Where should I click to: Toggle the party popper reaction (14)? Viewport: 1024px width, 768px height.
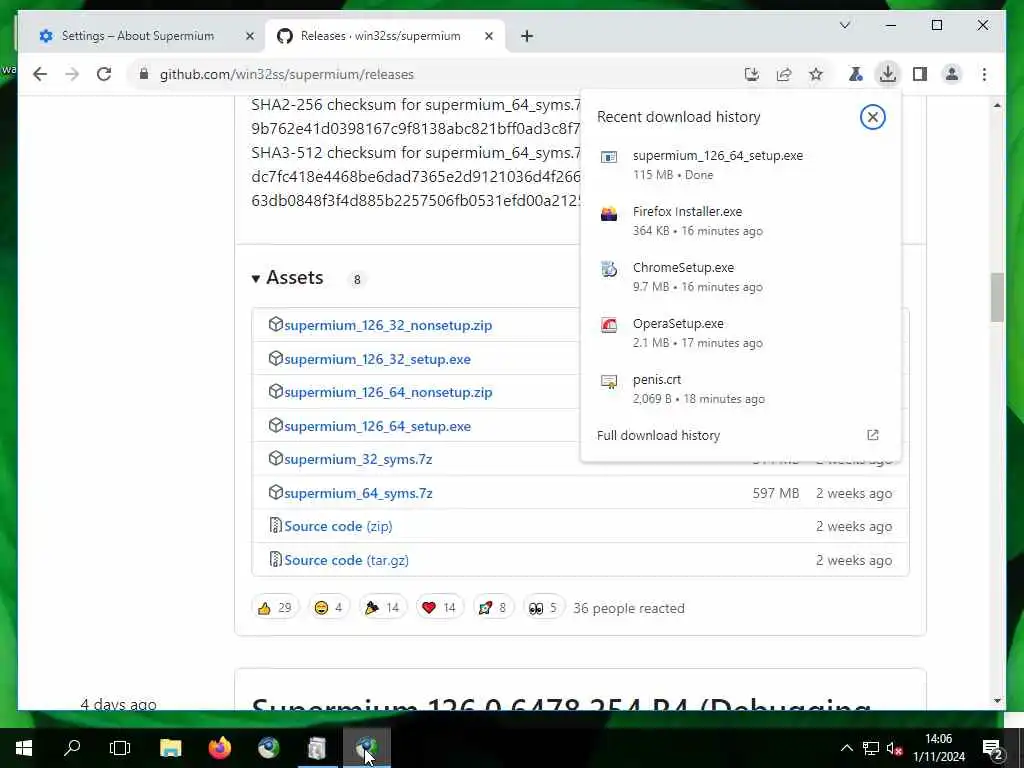coord(383,608)
